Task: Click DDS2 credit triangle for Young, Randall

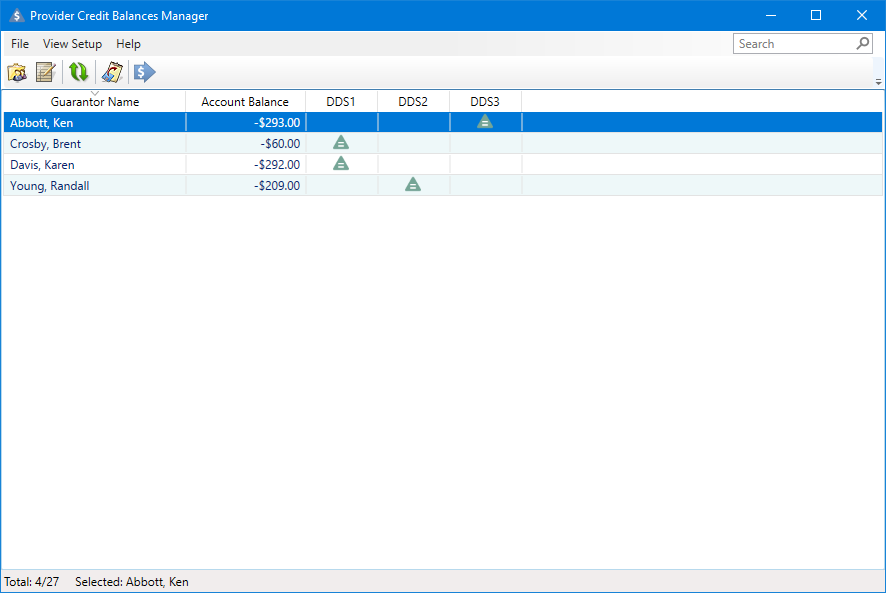Action: tap(413, 185)
